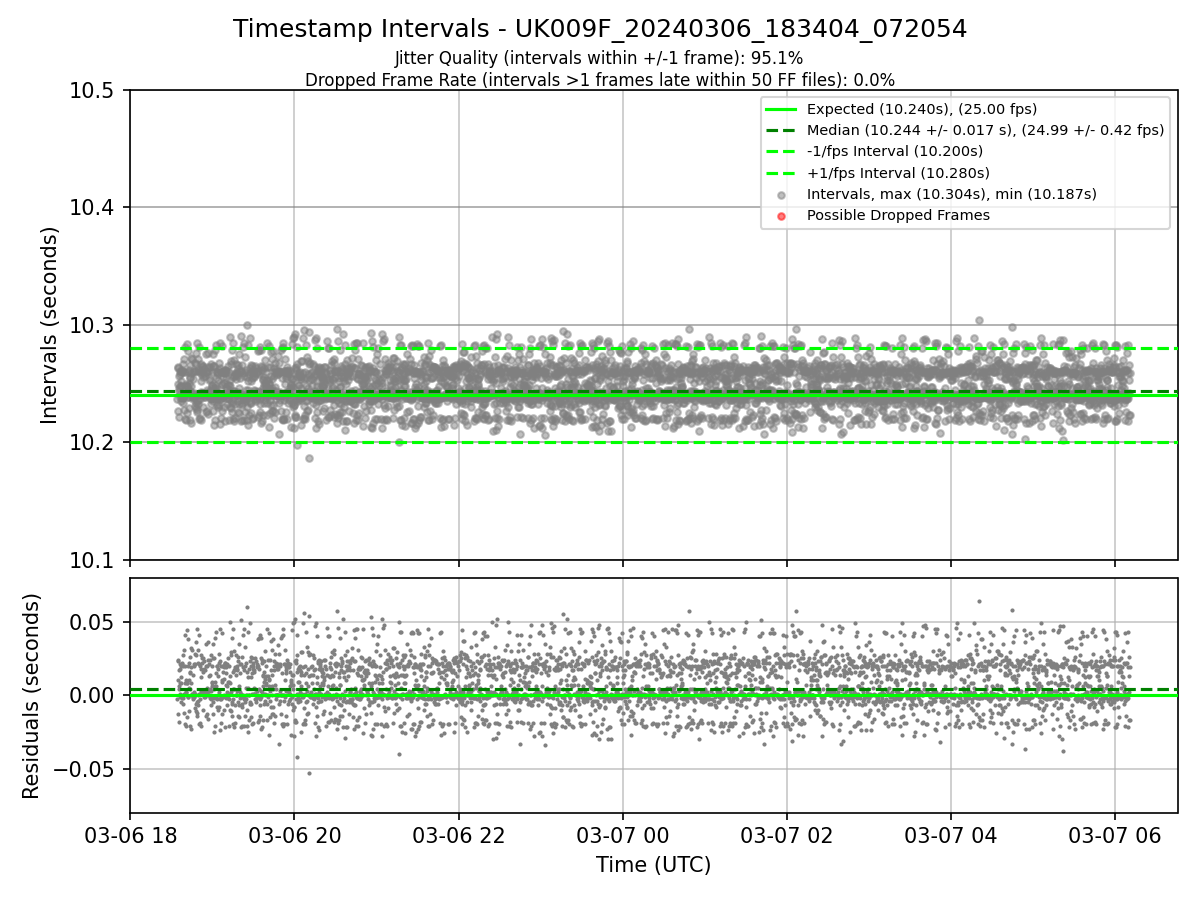The width and height of the screenshot is (1200, 900).
Task: Click the gray Intervals marker in legend
Action: [782, 195]
